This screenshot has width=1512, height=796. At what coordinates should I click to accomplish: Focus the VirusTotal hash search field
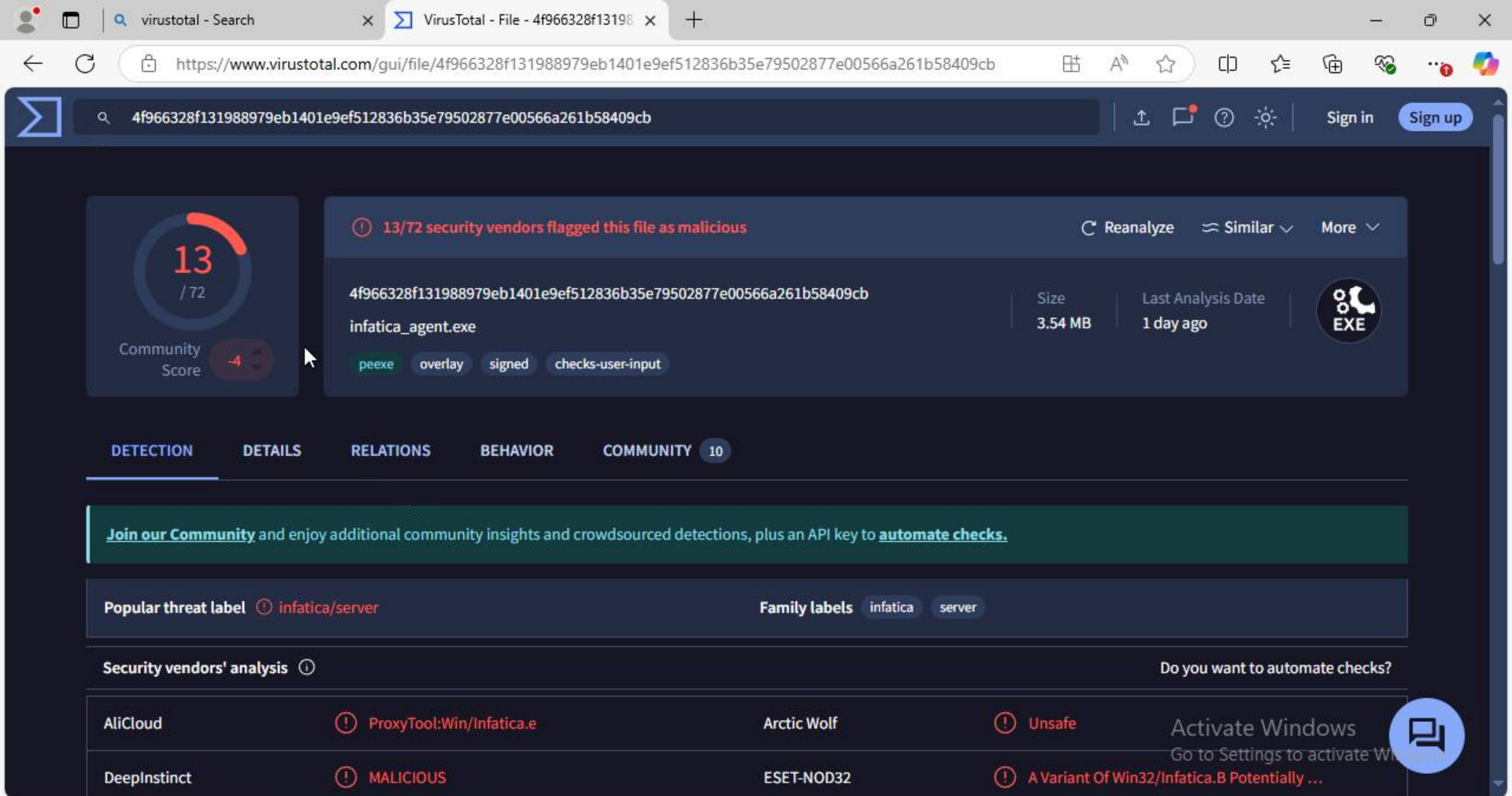tap(587, 117)
